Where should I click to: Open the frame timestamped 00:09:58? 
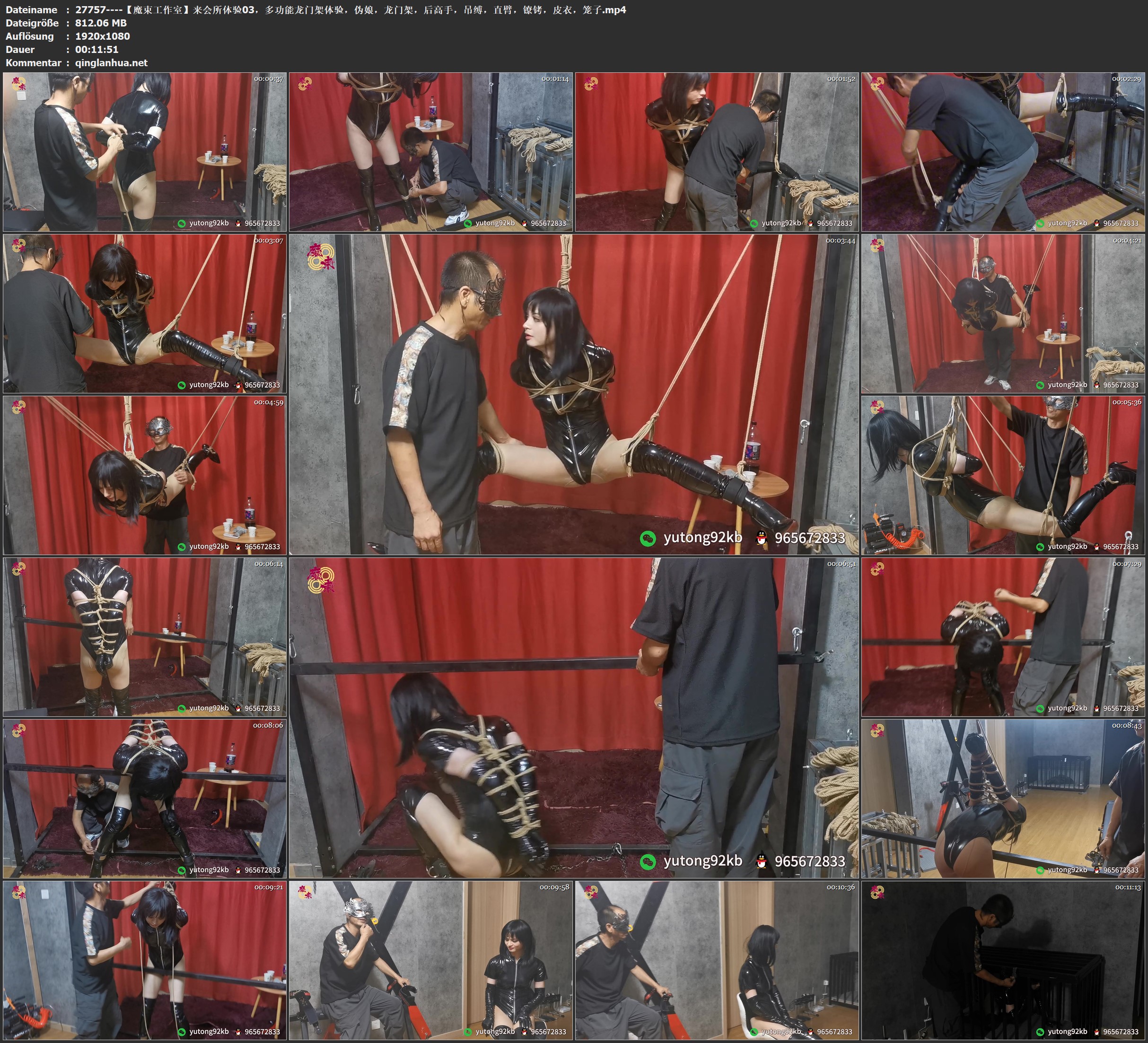click(431, 960)
